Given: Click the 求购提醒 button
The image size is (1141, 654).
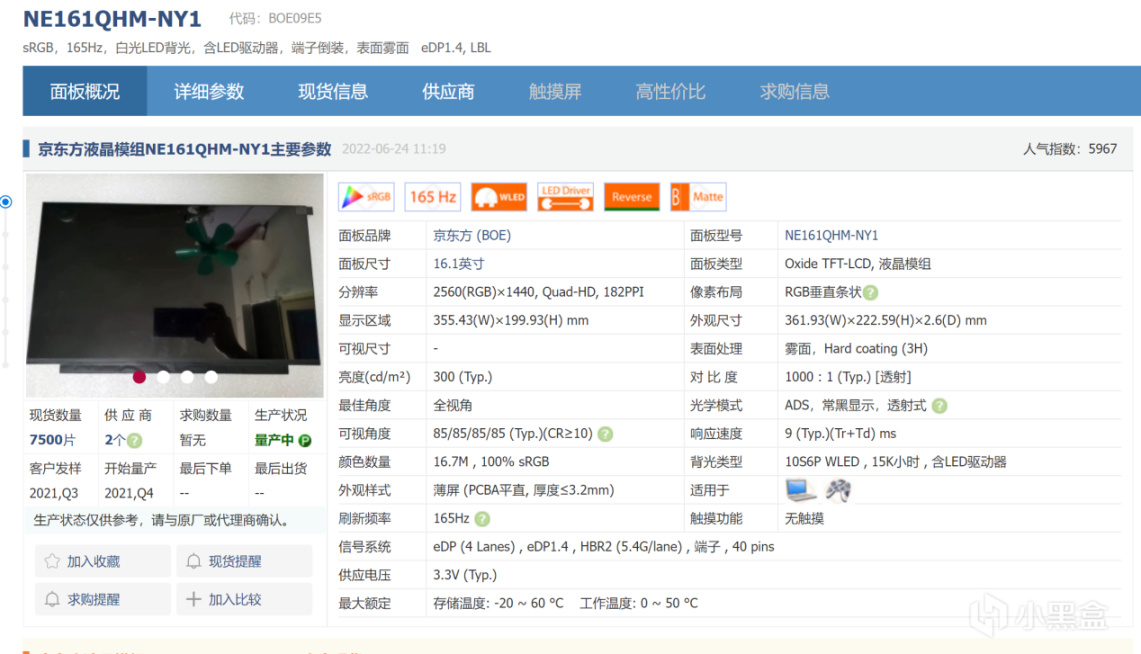Looking at the screenshot, I should (103, 599).
